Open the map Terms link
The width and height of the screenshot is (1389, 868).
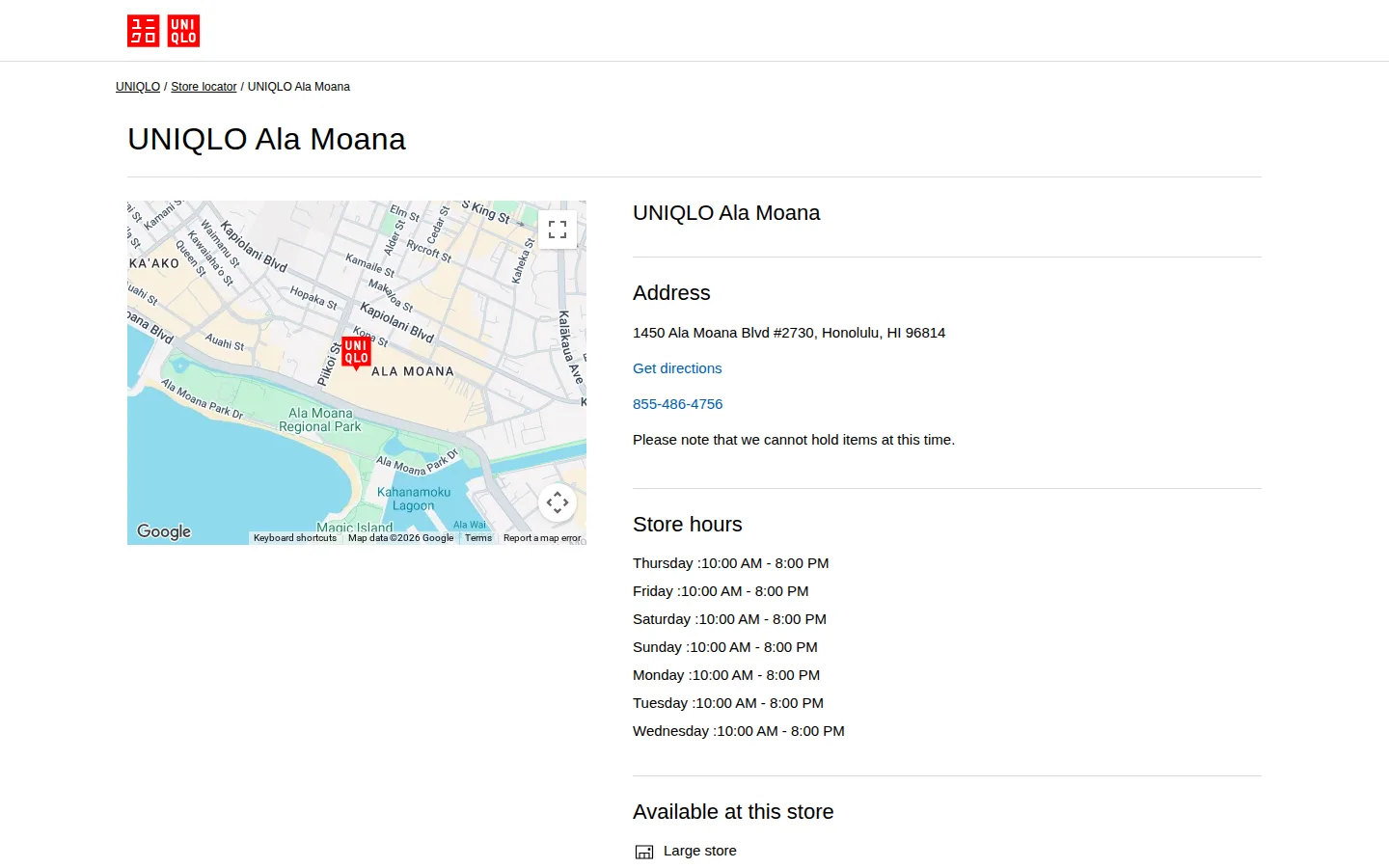point(478,538)
